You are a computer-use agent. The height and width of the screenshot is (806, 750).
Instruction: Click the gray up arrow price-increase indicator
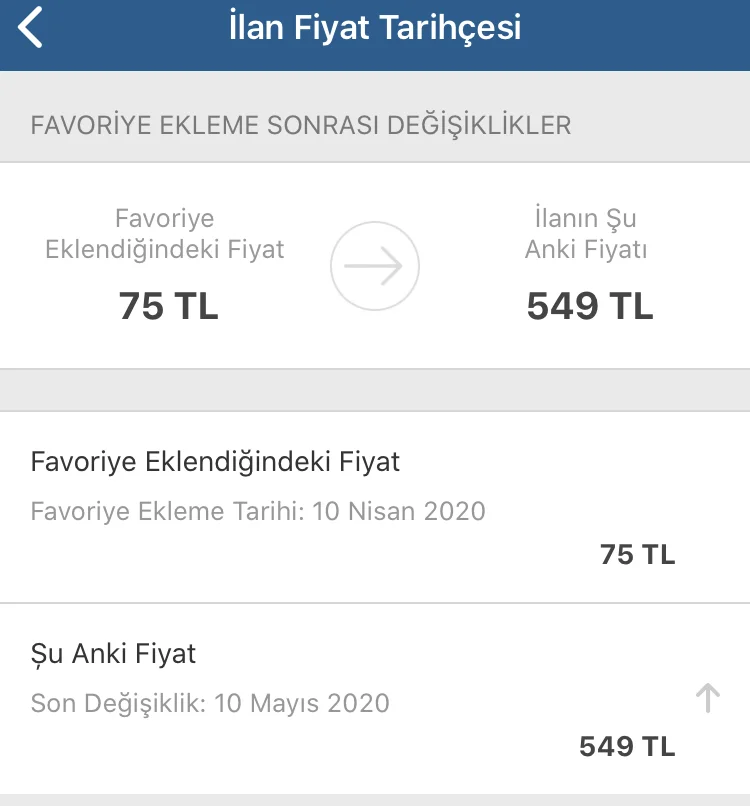point(707,698)
